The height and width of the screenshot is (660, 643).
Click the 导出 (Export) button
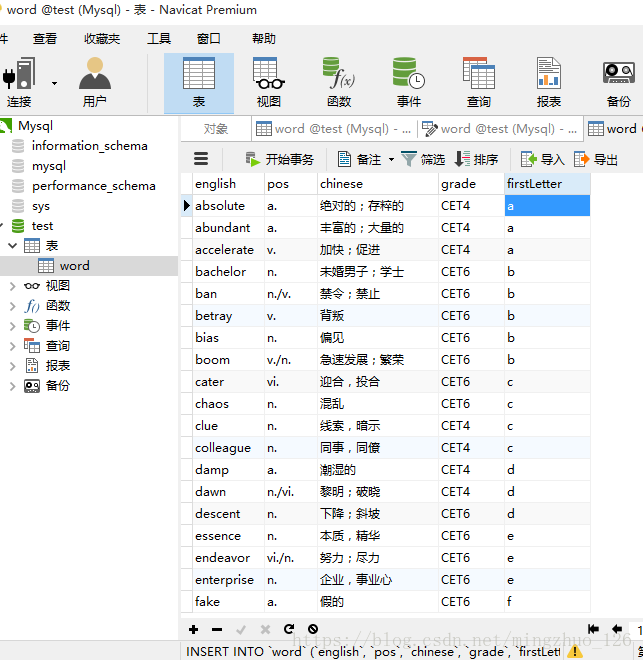[596, 160]
